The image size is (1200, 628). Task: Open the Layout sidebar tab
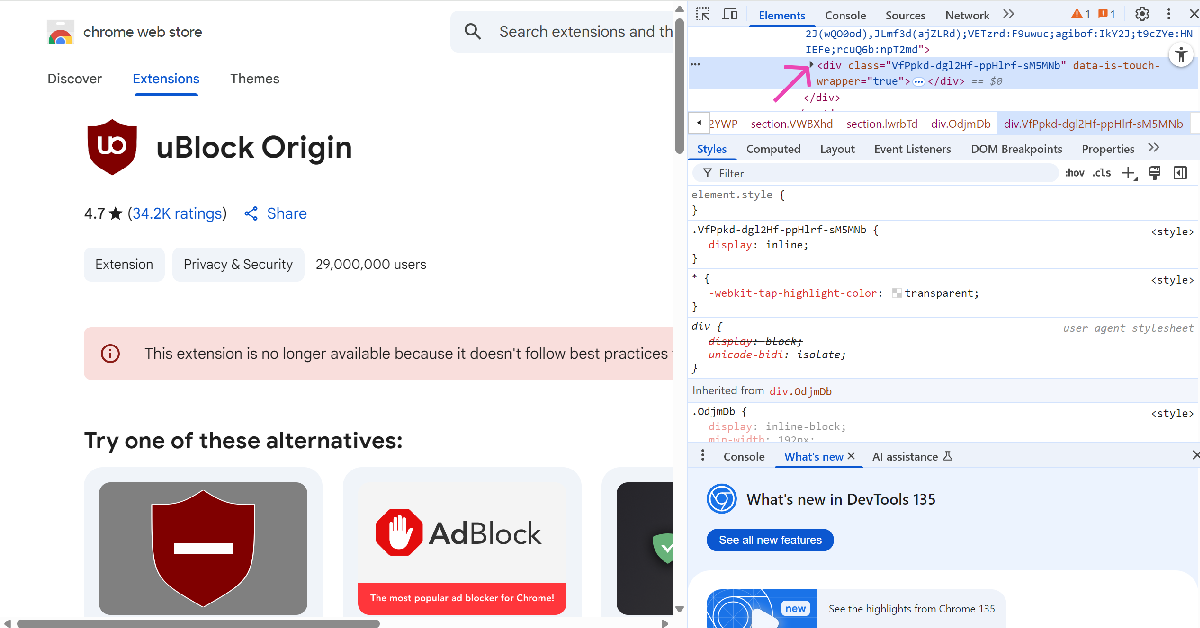pos(837,149)
